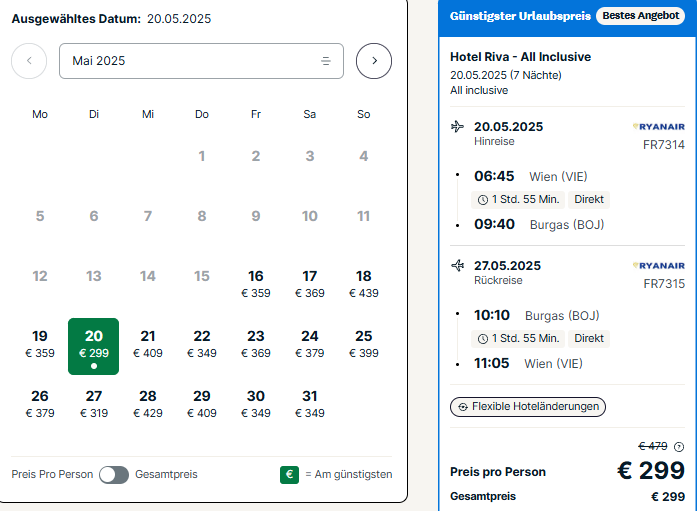Select May 16 for €359
The height and width of the screenshot is (511, 697).
pos(256,283)
